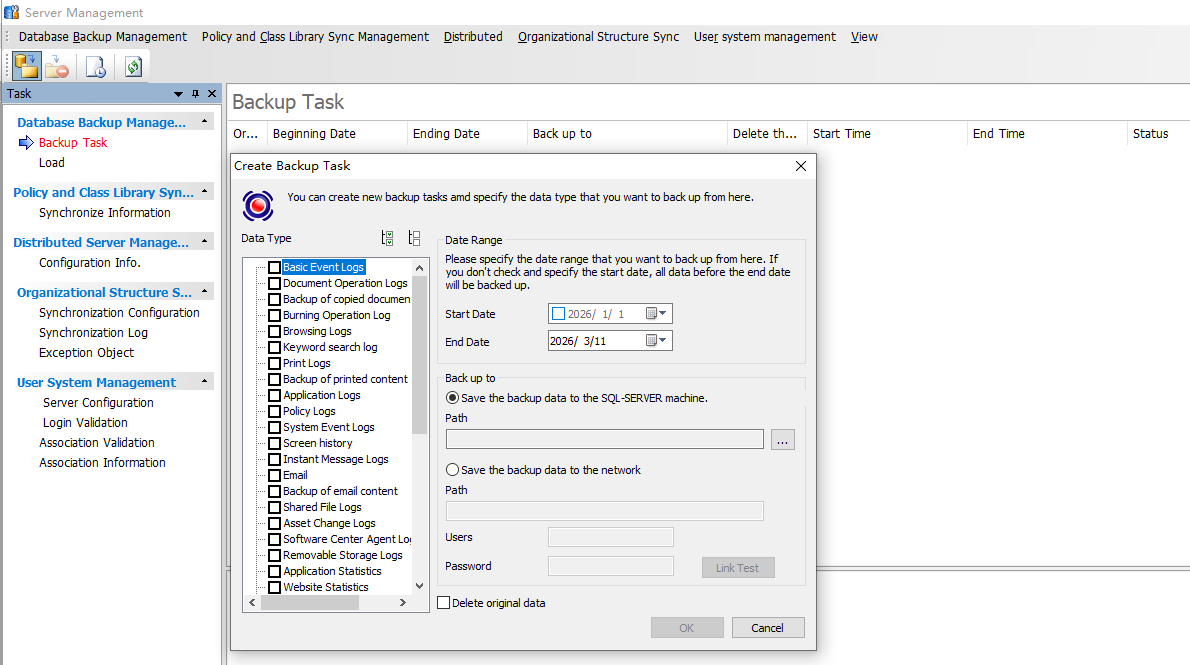The image size is (1190, 665).
Task: Click the red record icon in the dialog
Action: coord(258,206)
